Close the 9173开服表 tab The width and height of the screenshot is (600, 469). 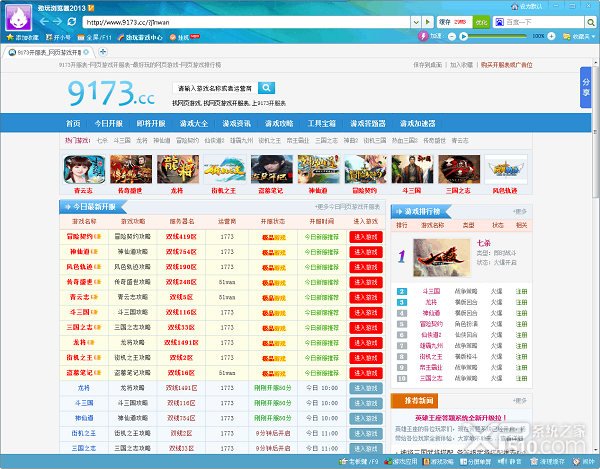click(86, 52)
